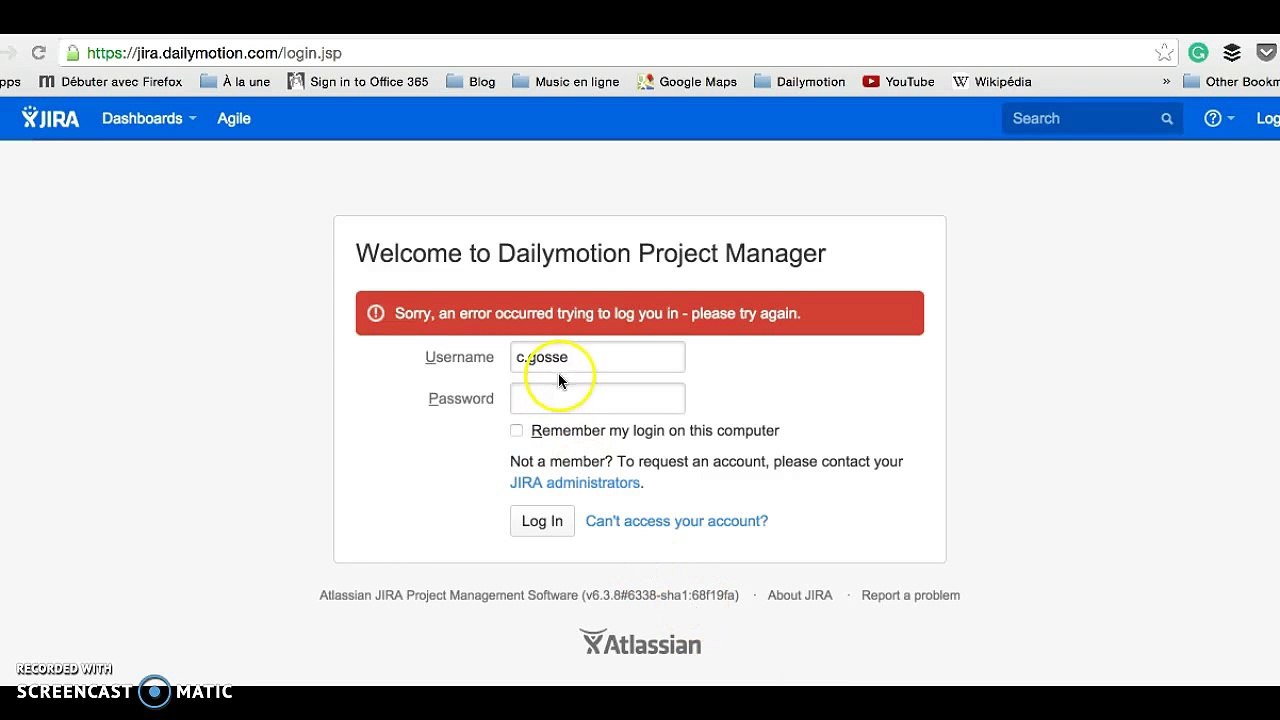Open the YouTube bookmark

(898, 82)
